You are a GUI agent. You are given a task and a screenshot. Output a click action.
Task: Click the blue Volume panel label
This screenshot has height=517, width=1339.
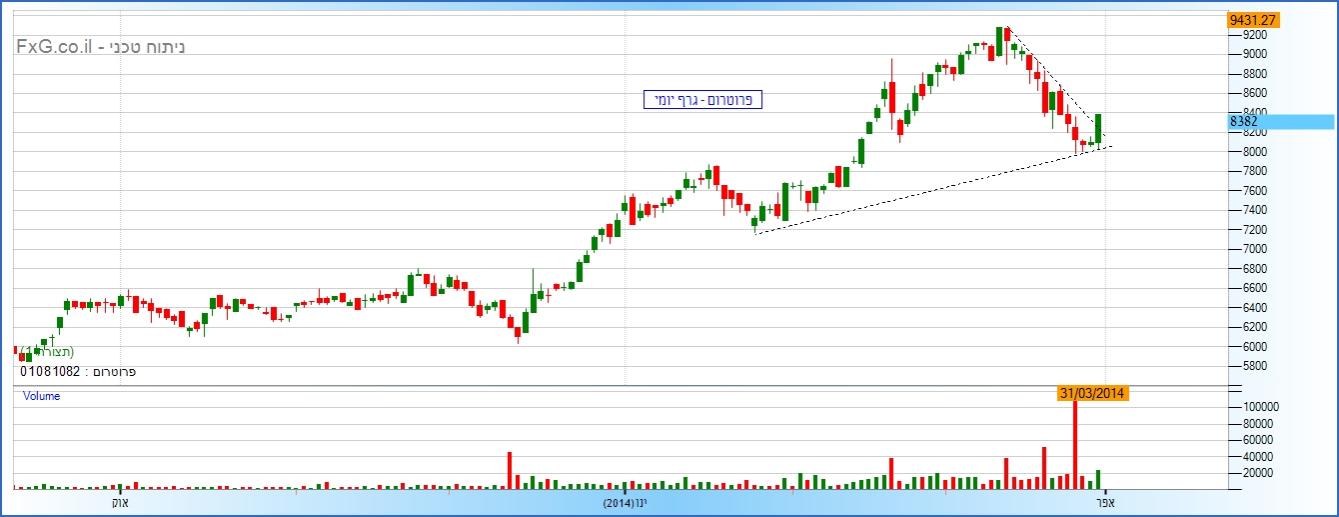coord(42,396)
